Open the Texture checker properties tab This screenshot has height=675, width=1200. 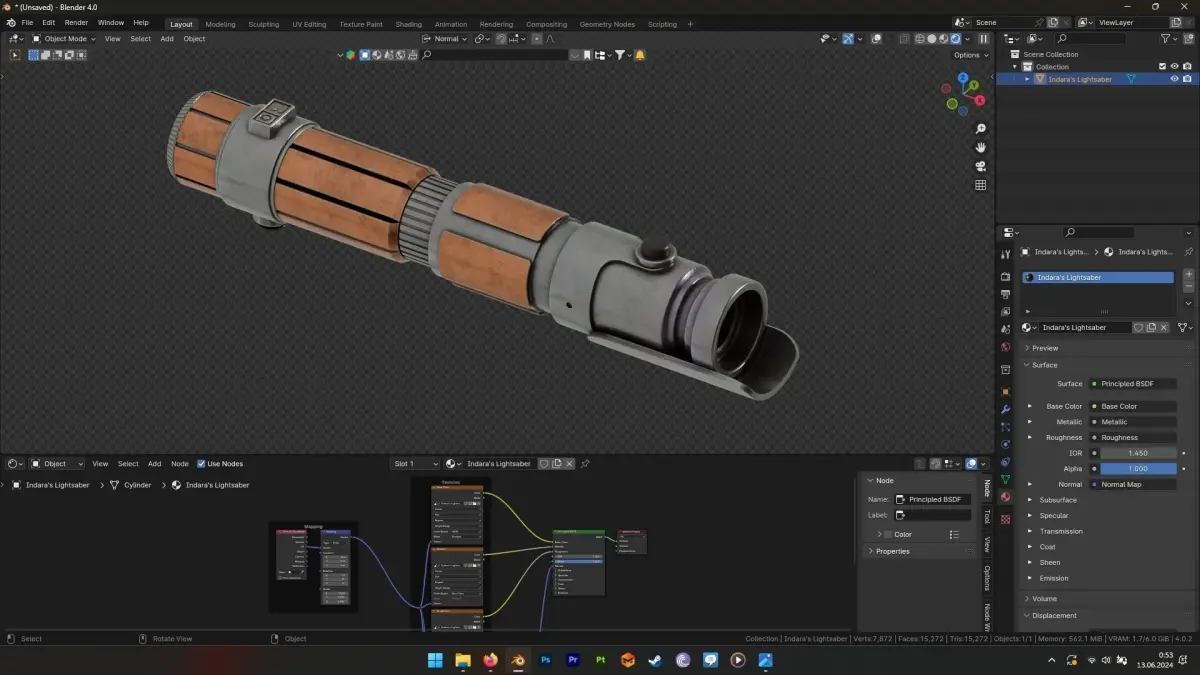click(1005, 519)
